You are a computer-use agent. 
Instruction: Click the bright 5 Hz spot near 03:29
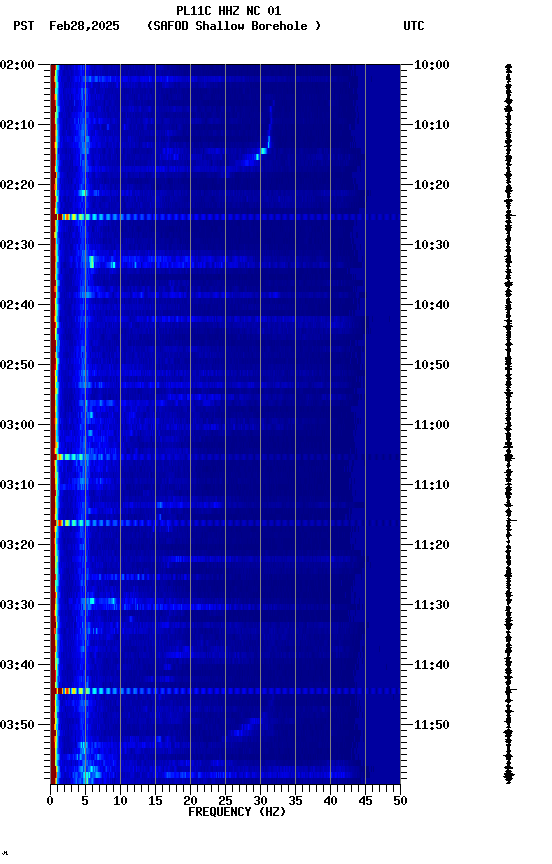pos(92,601)
